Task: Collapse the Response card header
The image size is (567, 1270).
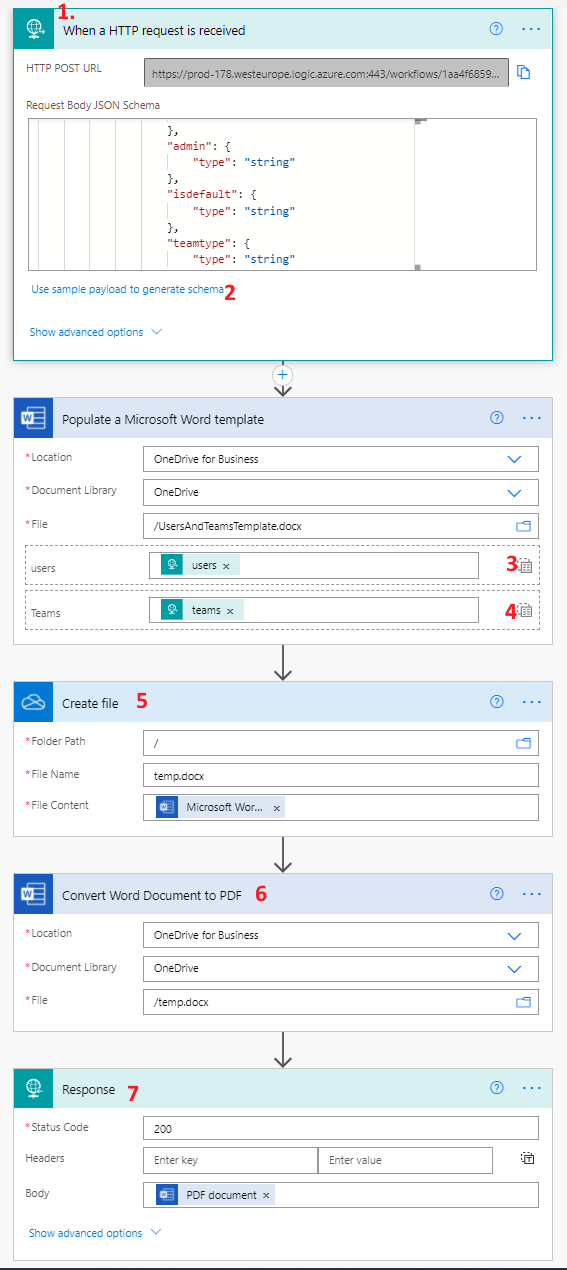Action: [x=283, y=1088]
